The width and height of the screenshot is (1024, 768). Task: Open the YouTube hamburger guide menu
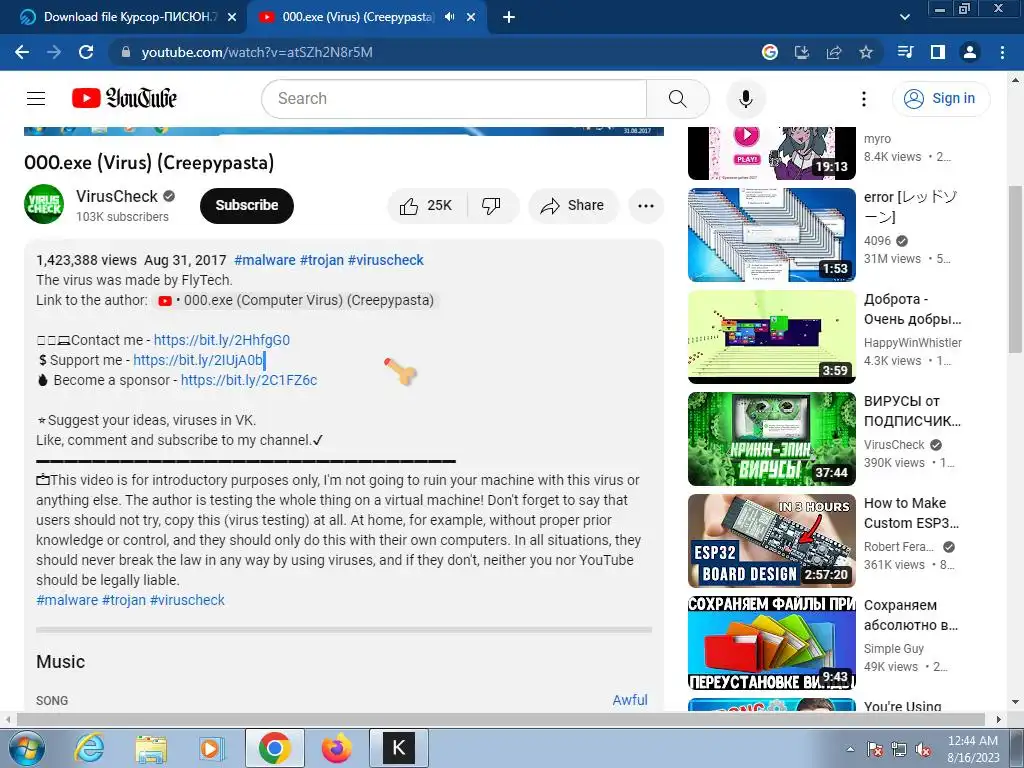(36, 99)
